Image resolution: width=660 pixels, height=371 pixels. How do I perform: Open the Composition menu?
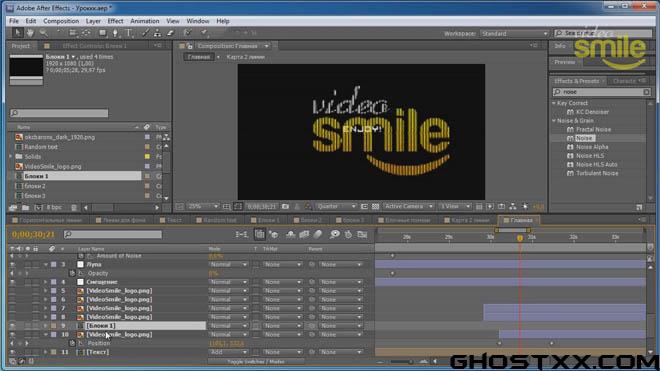(x=61, y=21)
